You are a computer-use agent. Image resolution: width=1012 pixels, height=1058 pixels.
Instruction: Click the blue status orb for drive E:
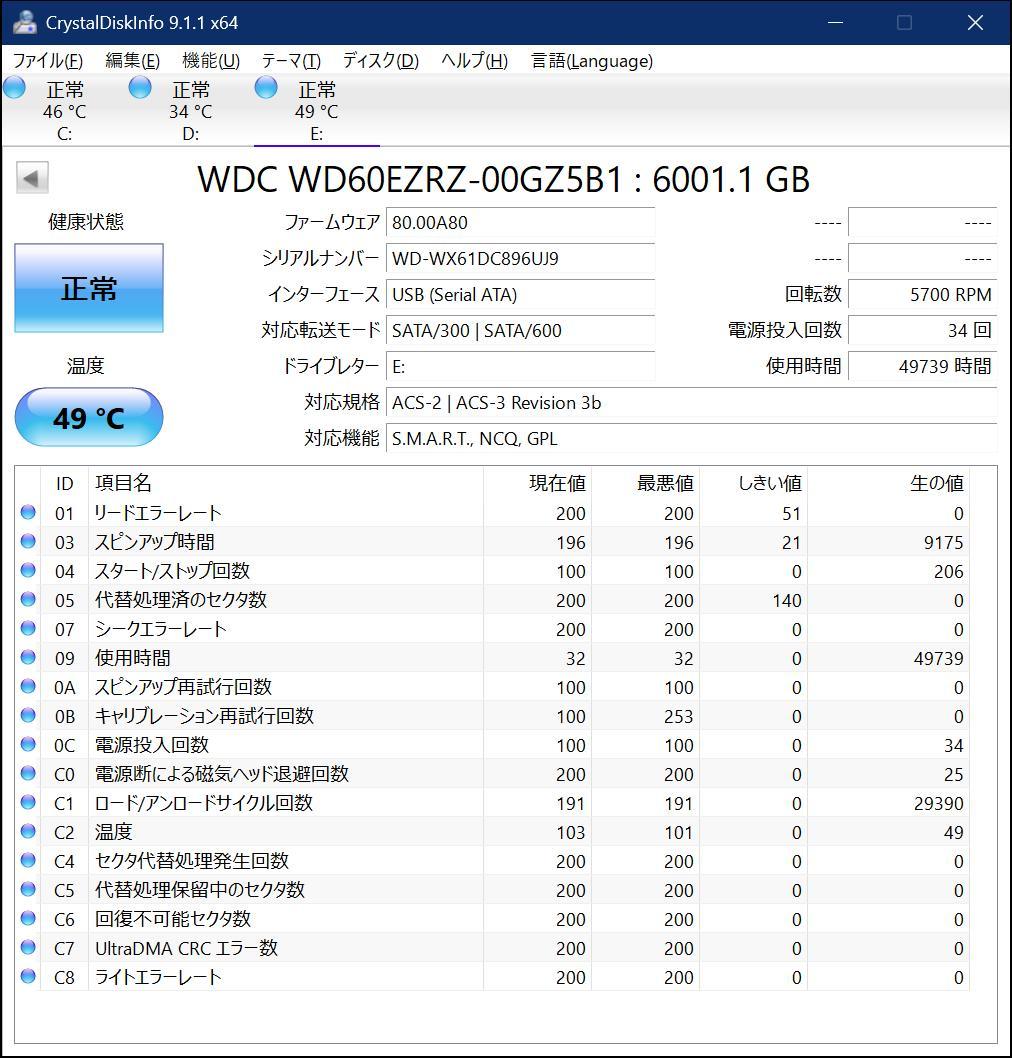click(266, 88)
